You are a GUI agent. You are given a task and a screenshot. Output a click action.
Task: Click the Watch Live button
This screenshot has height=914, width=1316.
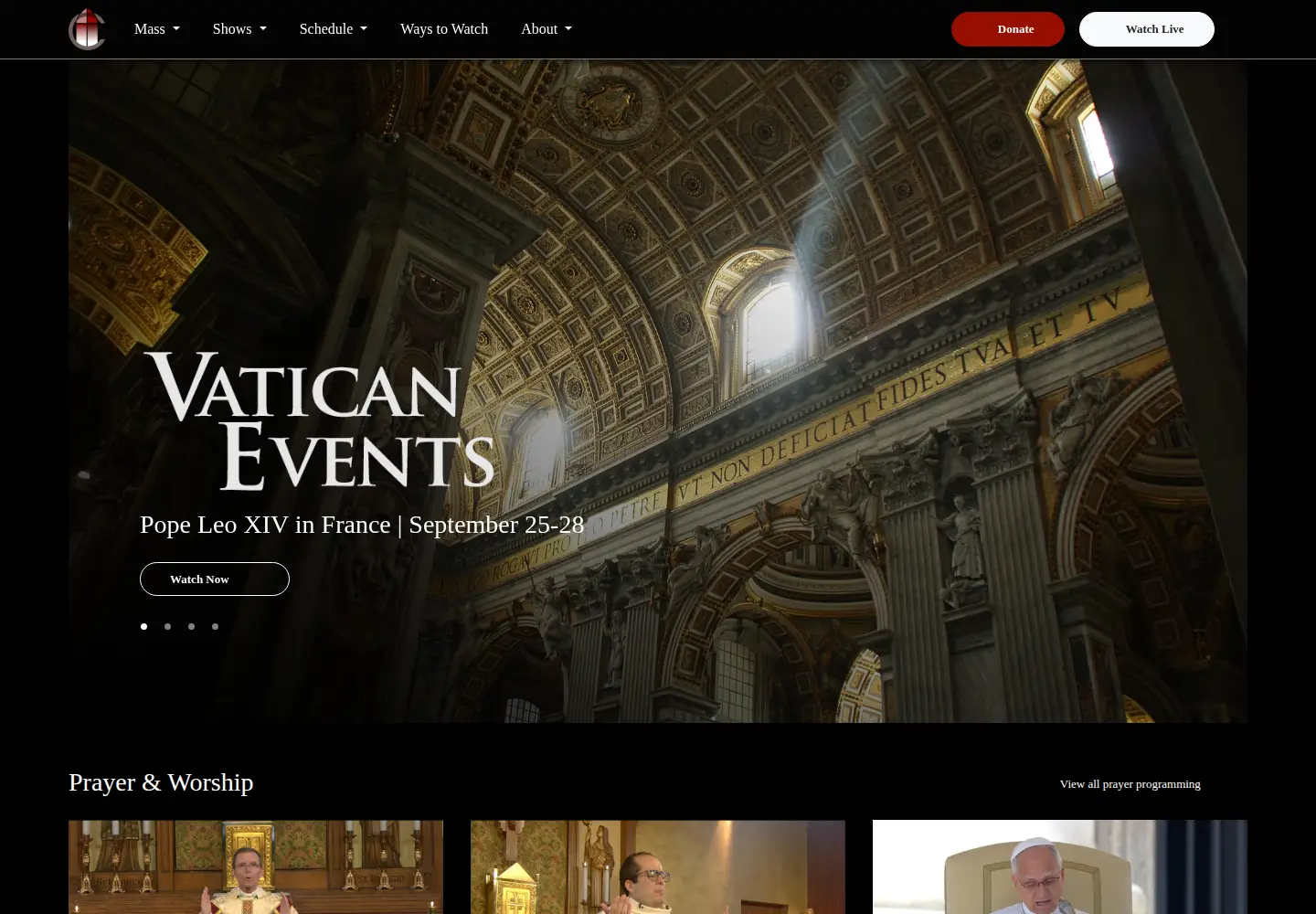tap(1147, 29)
